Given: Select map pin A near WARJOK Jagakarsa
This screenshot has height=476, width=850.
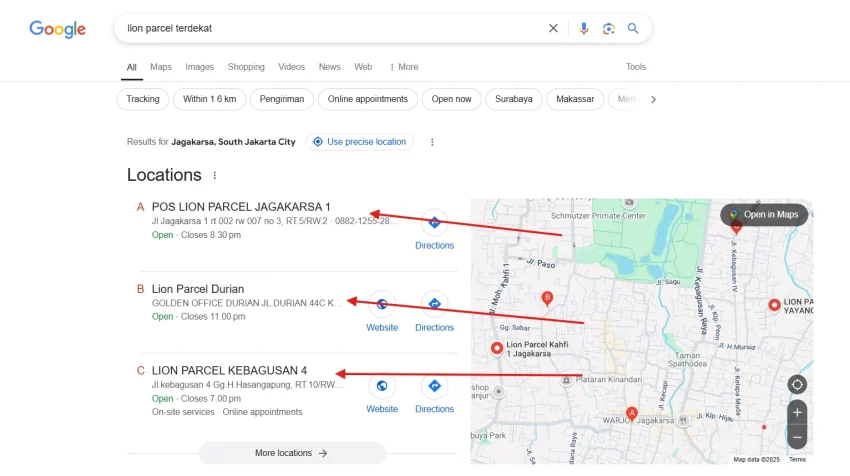Looking at the screenshot, I should tap(632, 414).
